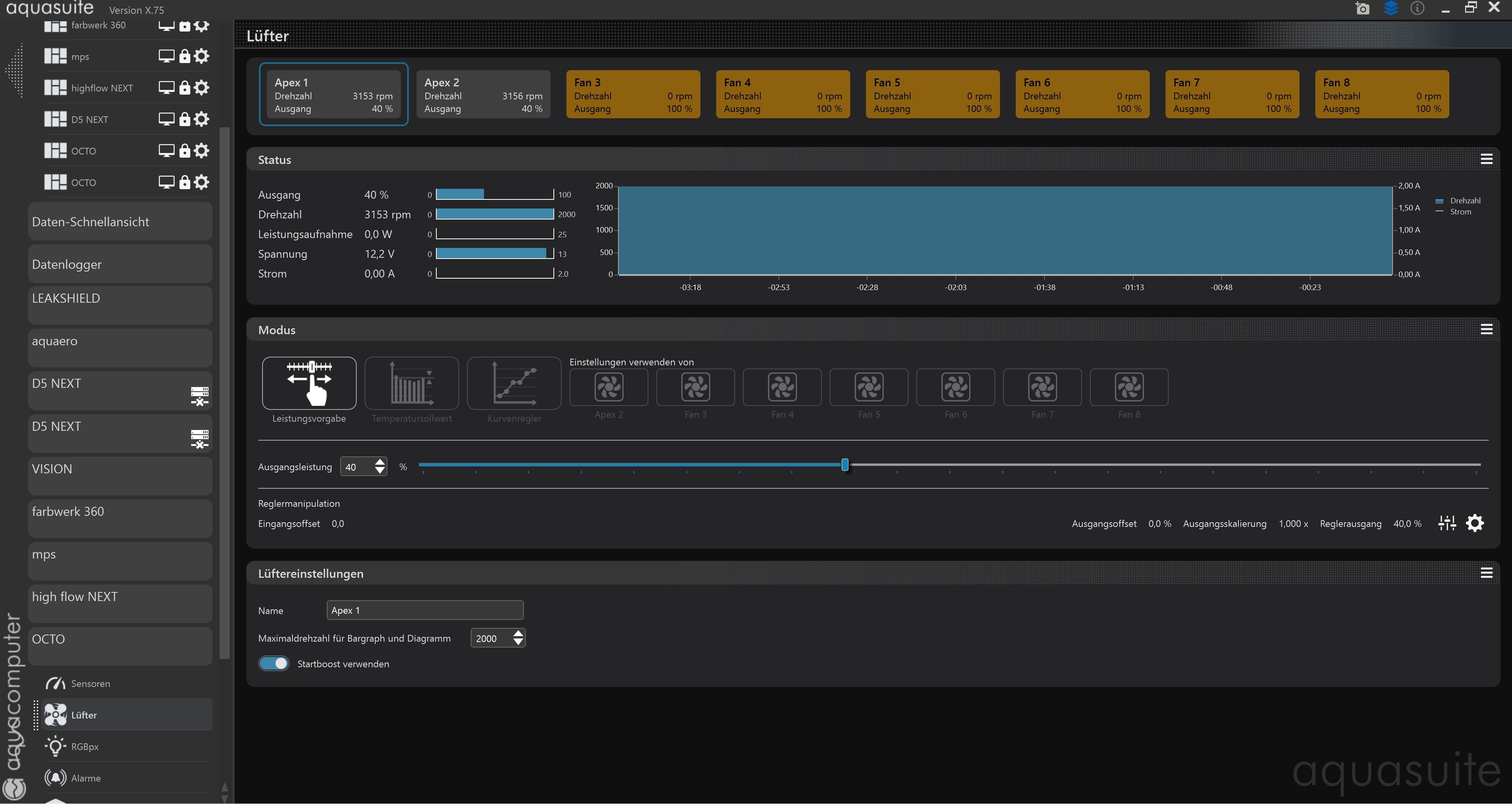Screen dimensions: 1512x804
Task: Open the Reglermanipulation sliders icon
Action: click(1447, 523)
